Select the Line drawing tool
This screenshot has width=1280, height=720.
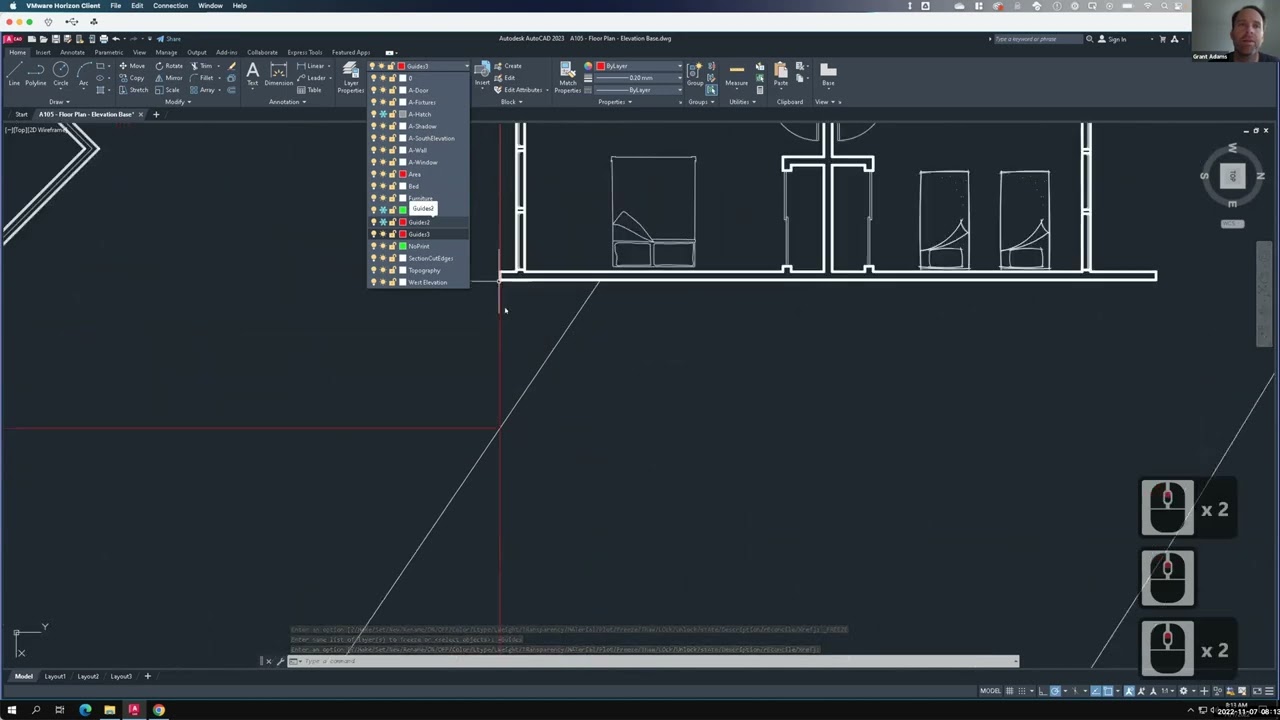pos(14,73)
